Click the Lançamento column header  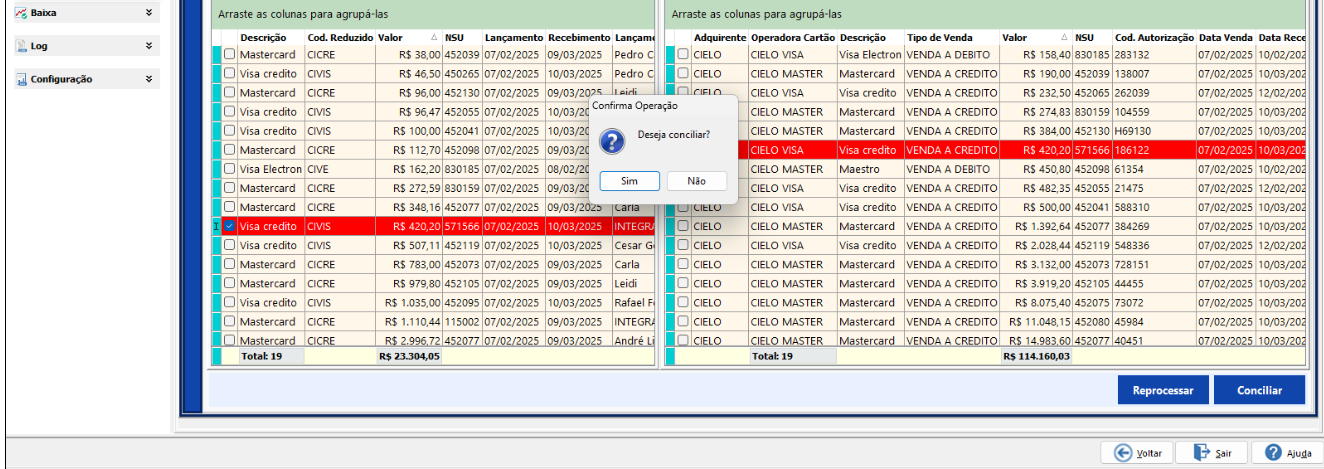[x=514, y=37]
